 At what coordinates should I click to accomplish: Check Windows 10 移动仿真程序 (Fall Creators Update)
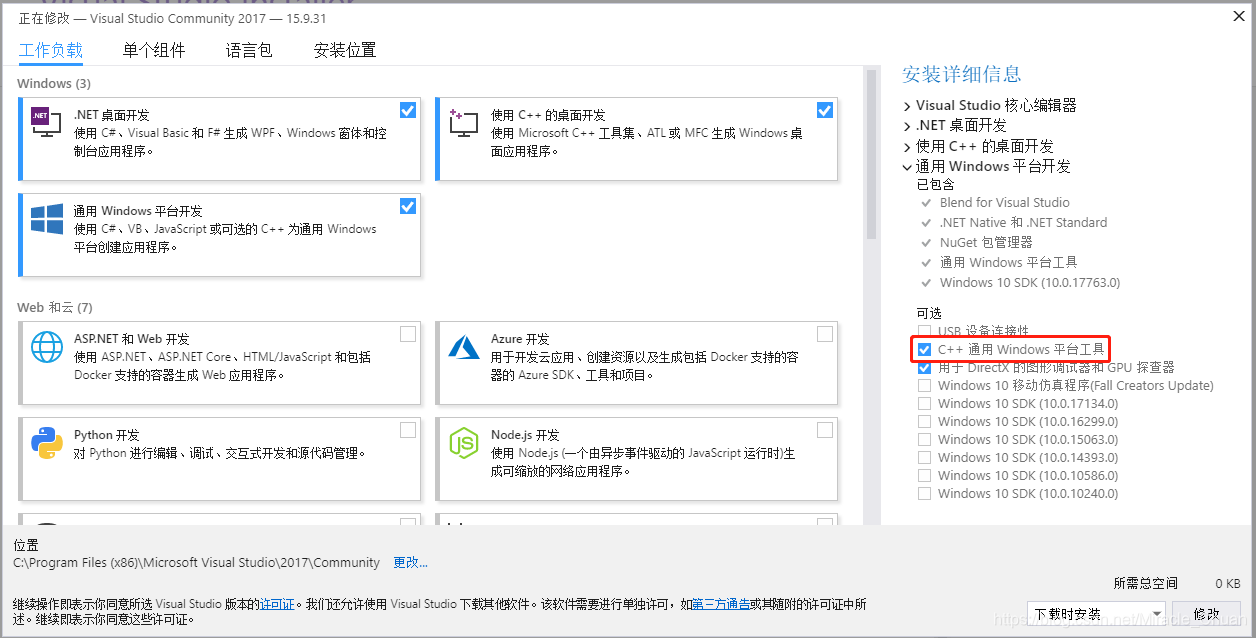[924, 386]
